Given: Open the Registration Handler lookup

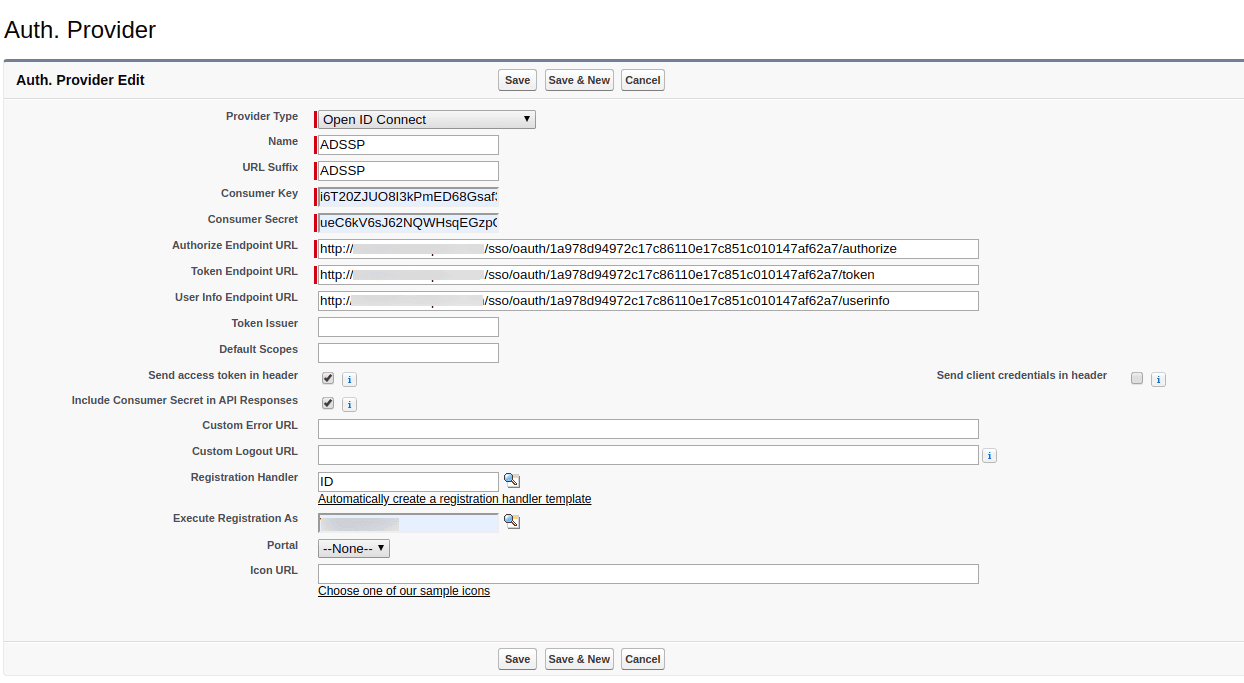Looking at the screenshot, I should 511,480.
